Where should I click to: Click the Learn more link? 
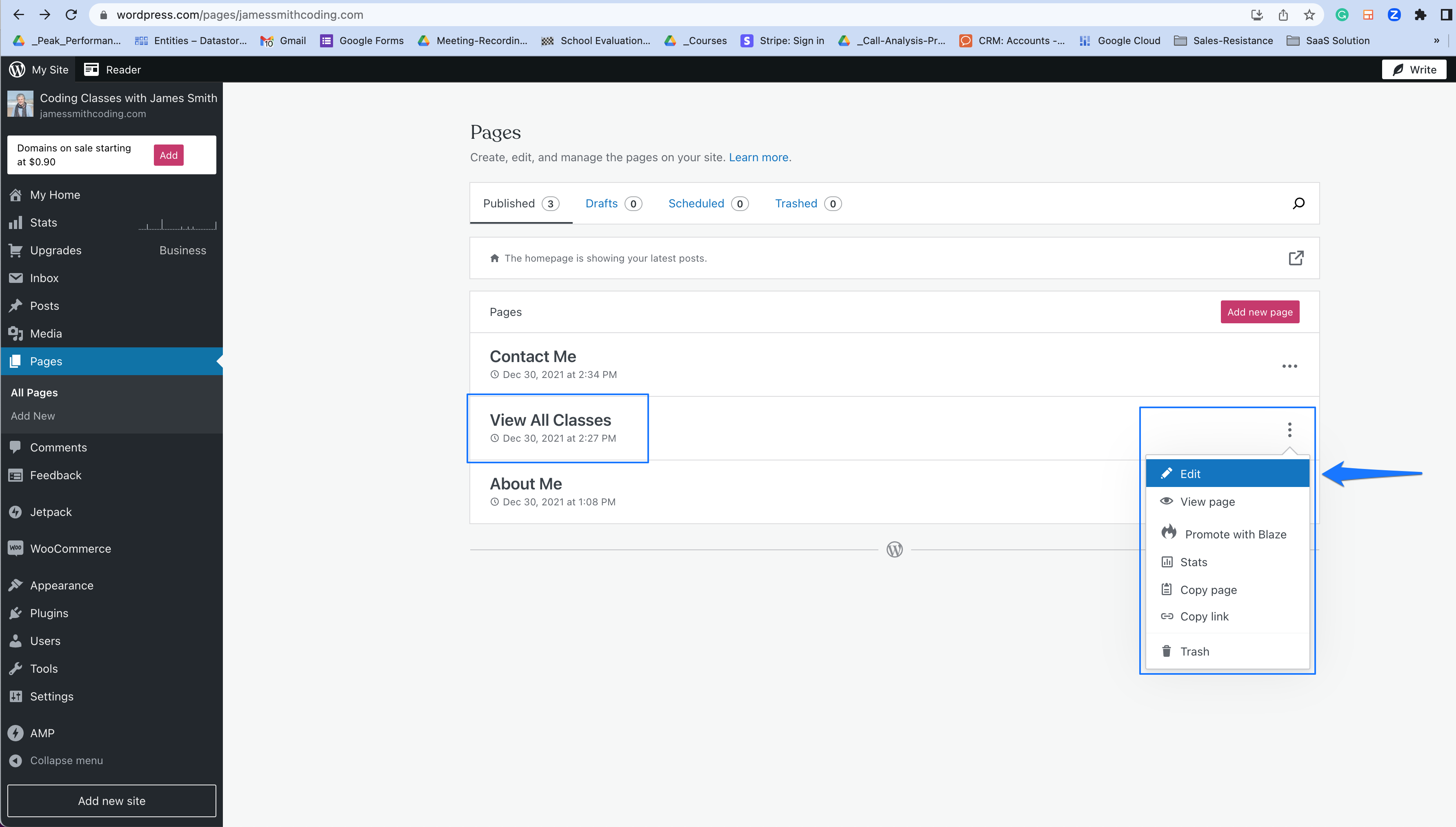[759, 157]
